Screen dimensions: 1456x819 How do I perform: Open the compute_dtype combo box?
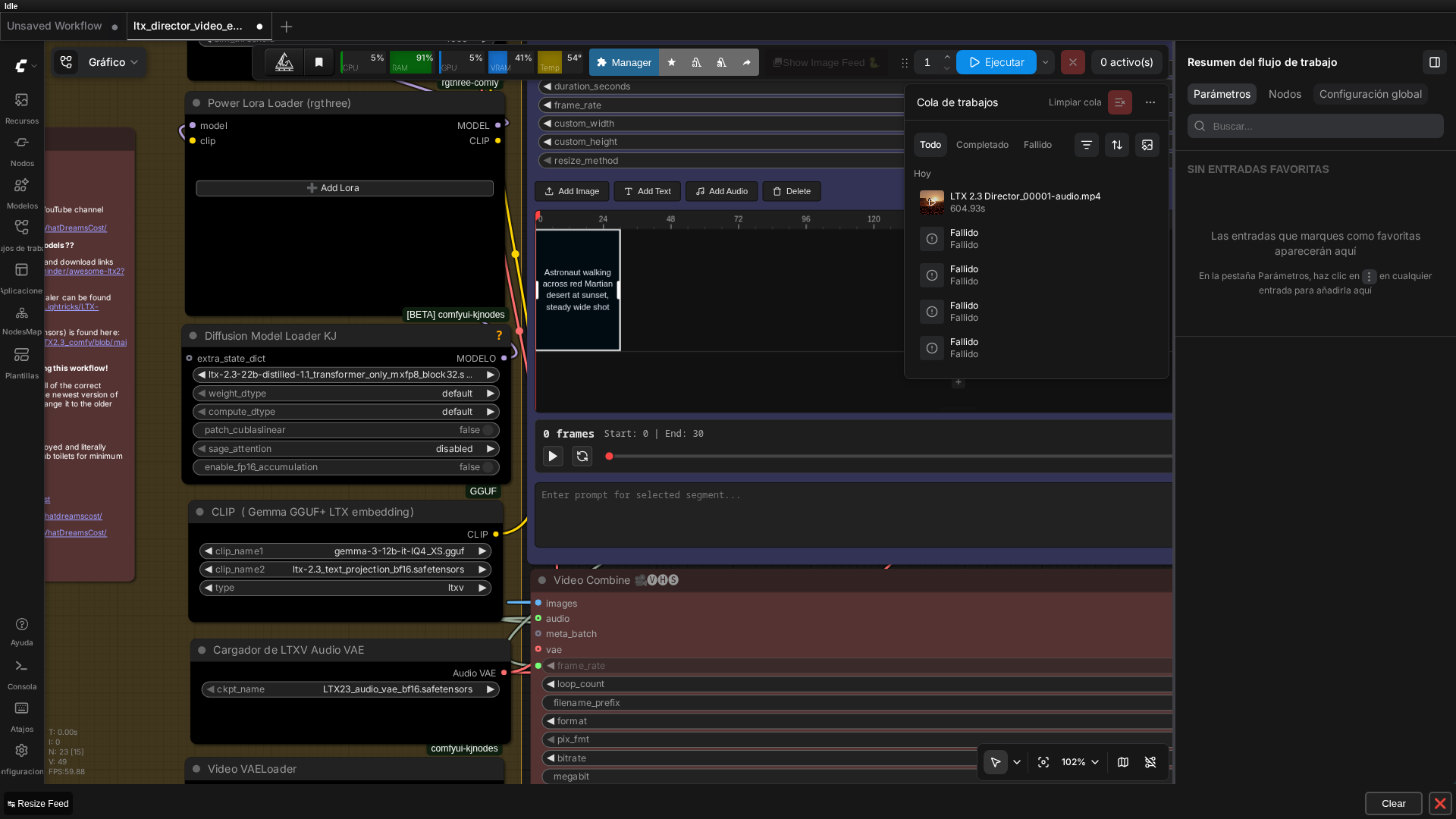coord(347,412)
